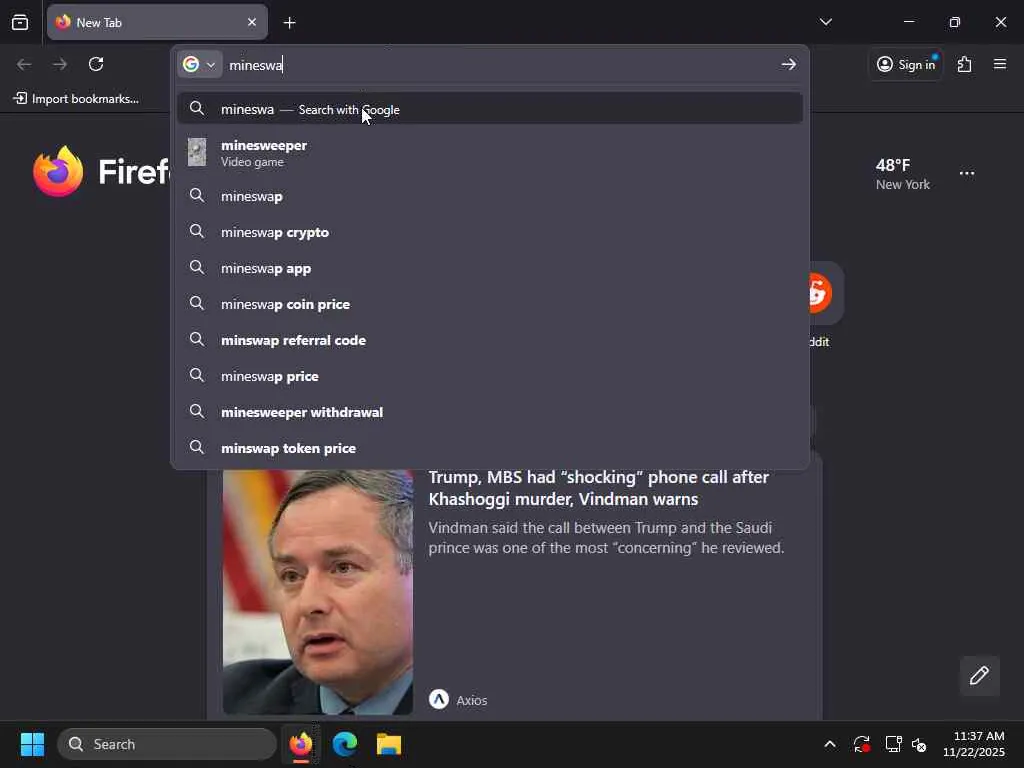The image size is (1024, 768).
Task: Select 'minswap referral code' suggestion
Action: tap(490, 340)
